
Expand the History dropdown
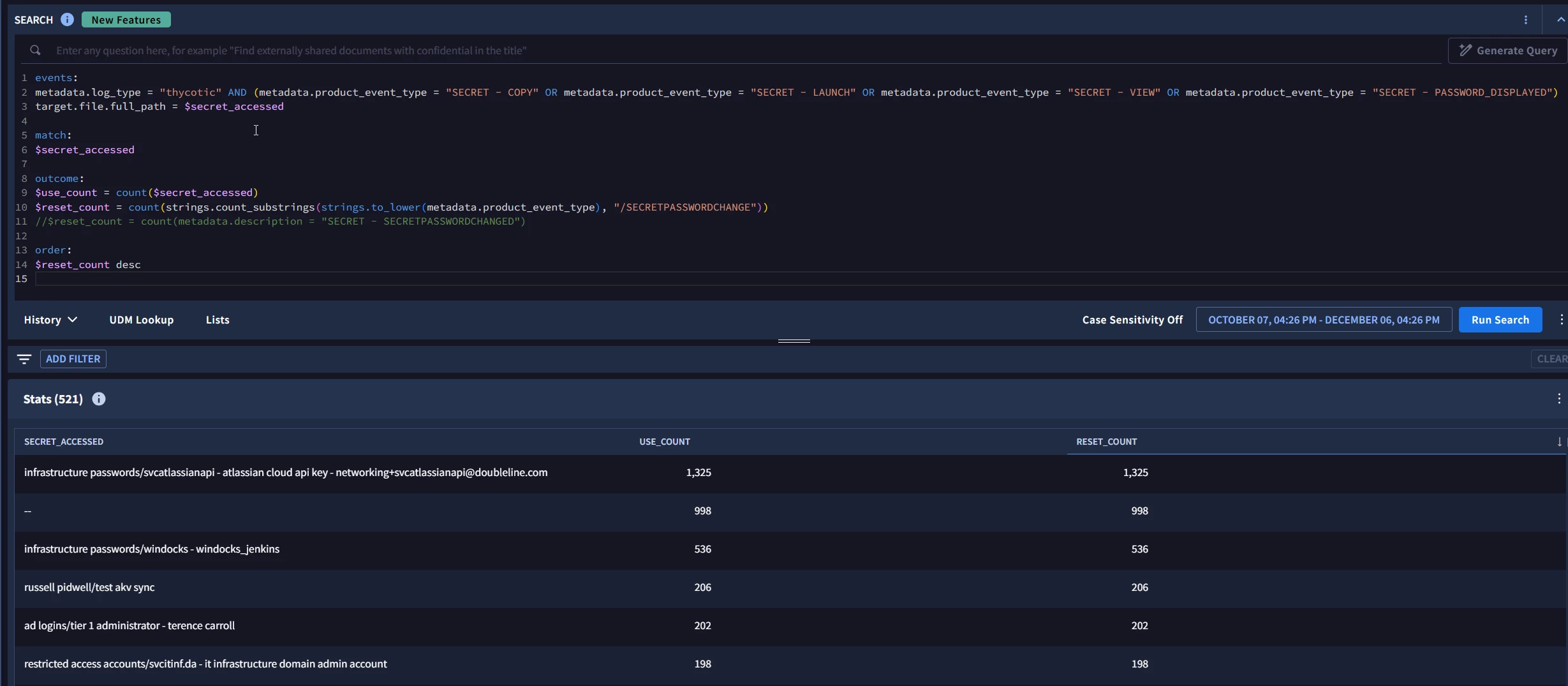coord(50,320)
